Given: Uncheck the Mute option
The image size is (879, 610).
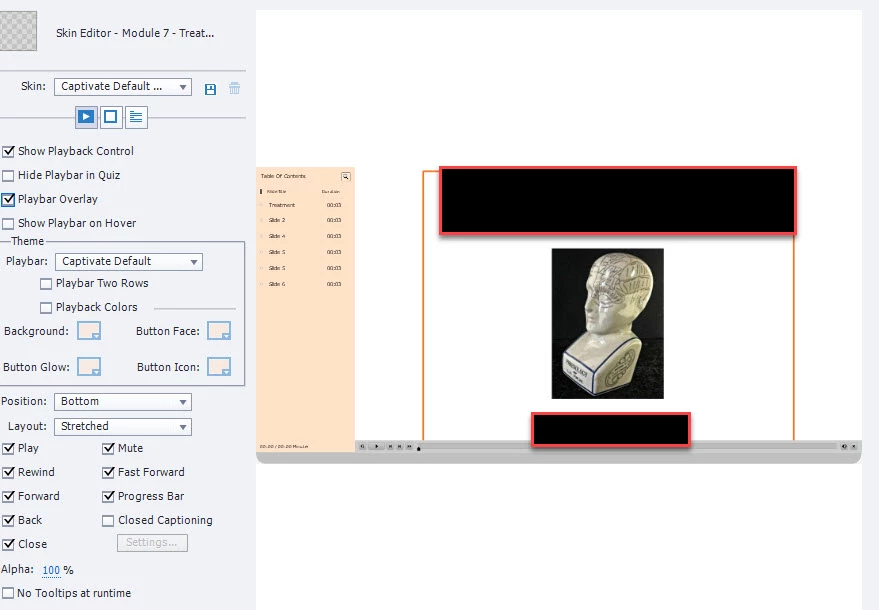Looking at the screenshot, I should 108,449.
